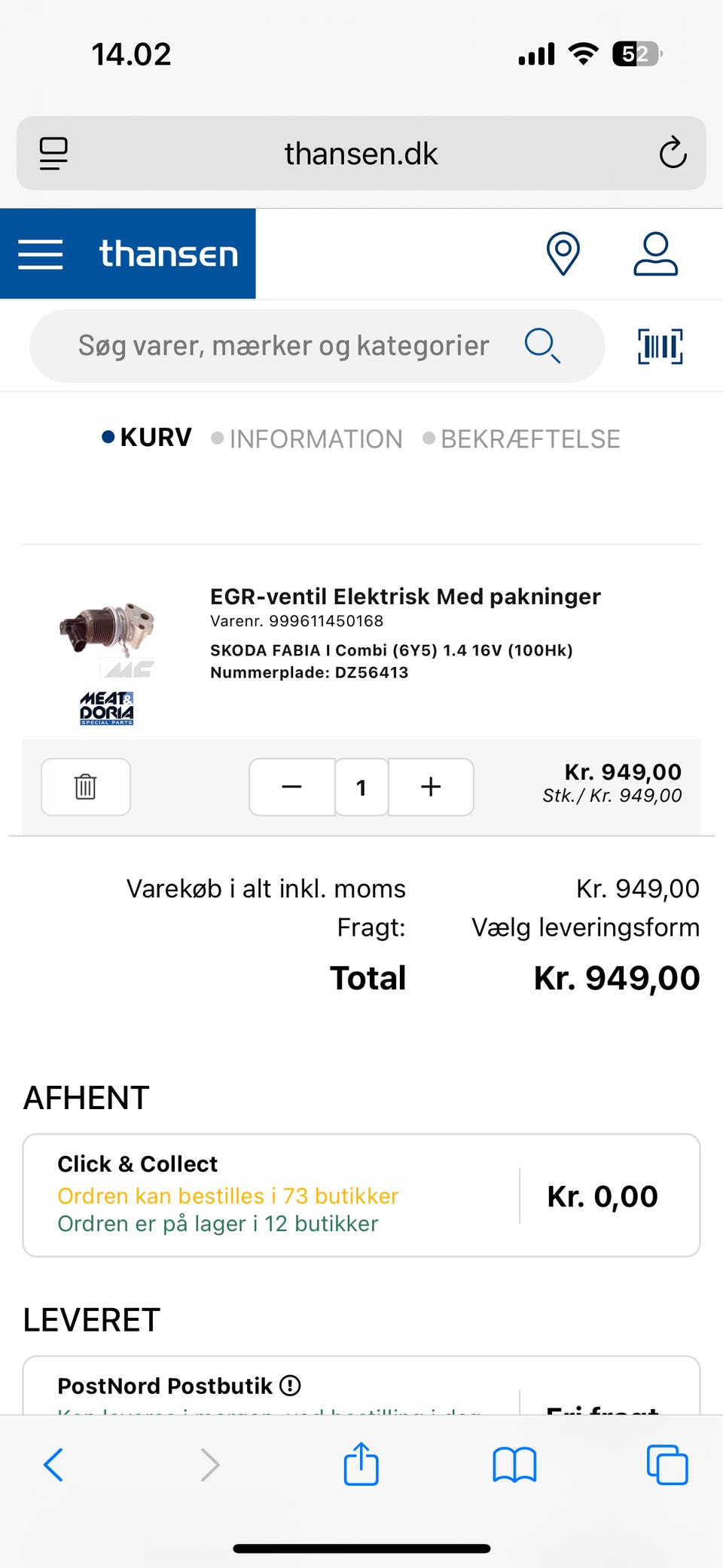Go back with the Safari back arrow
723x1568 pixels.
pyautogui.click(x=53, y=1465)
